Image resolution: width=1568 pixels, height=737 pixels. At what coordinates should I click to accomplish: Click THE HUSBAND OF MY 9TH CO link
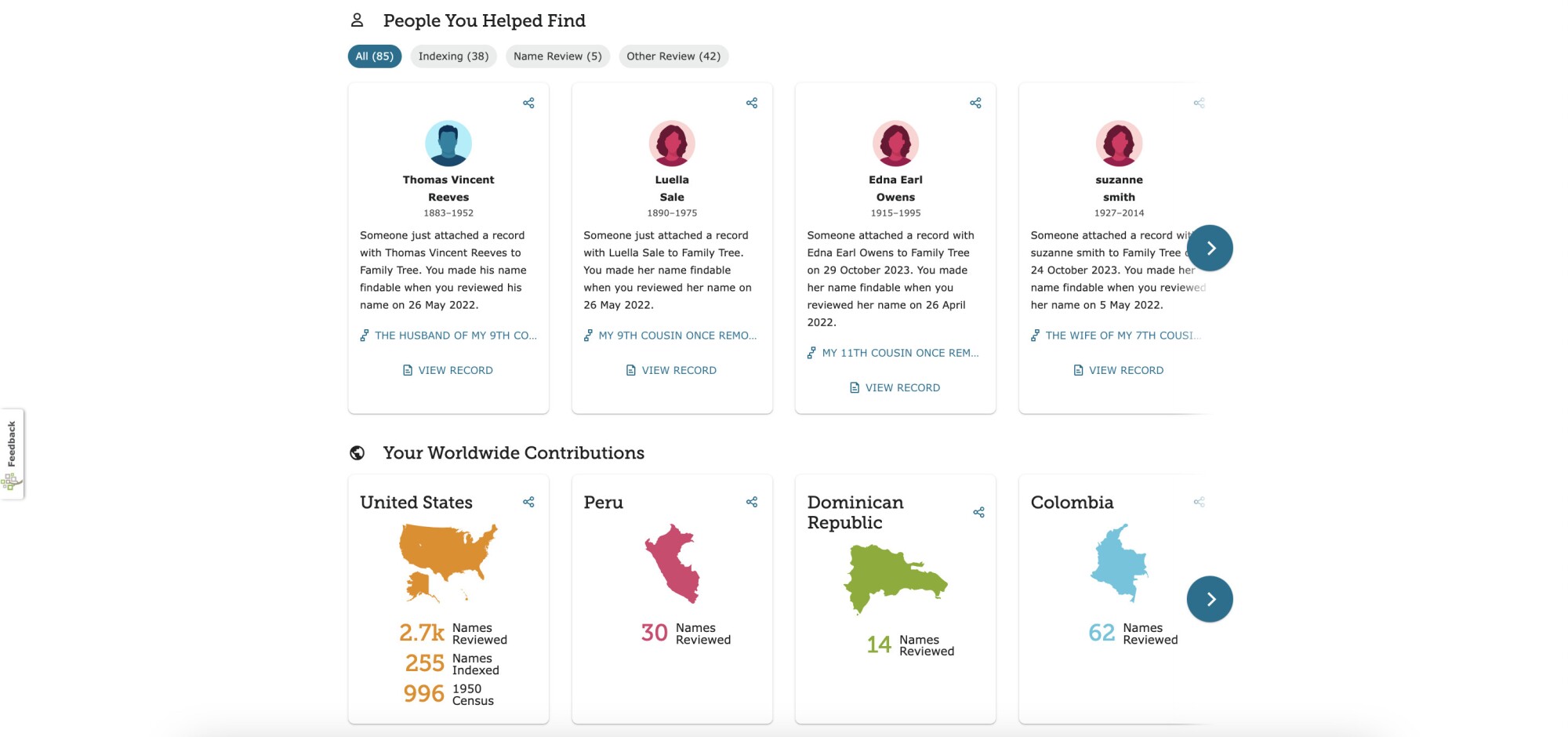[456, 335]
